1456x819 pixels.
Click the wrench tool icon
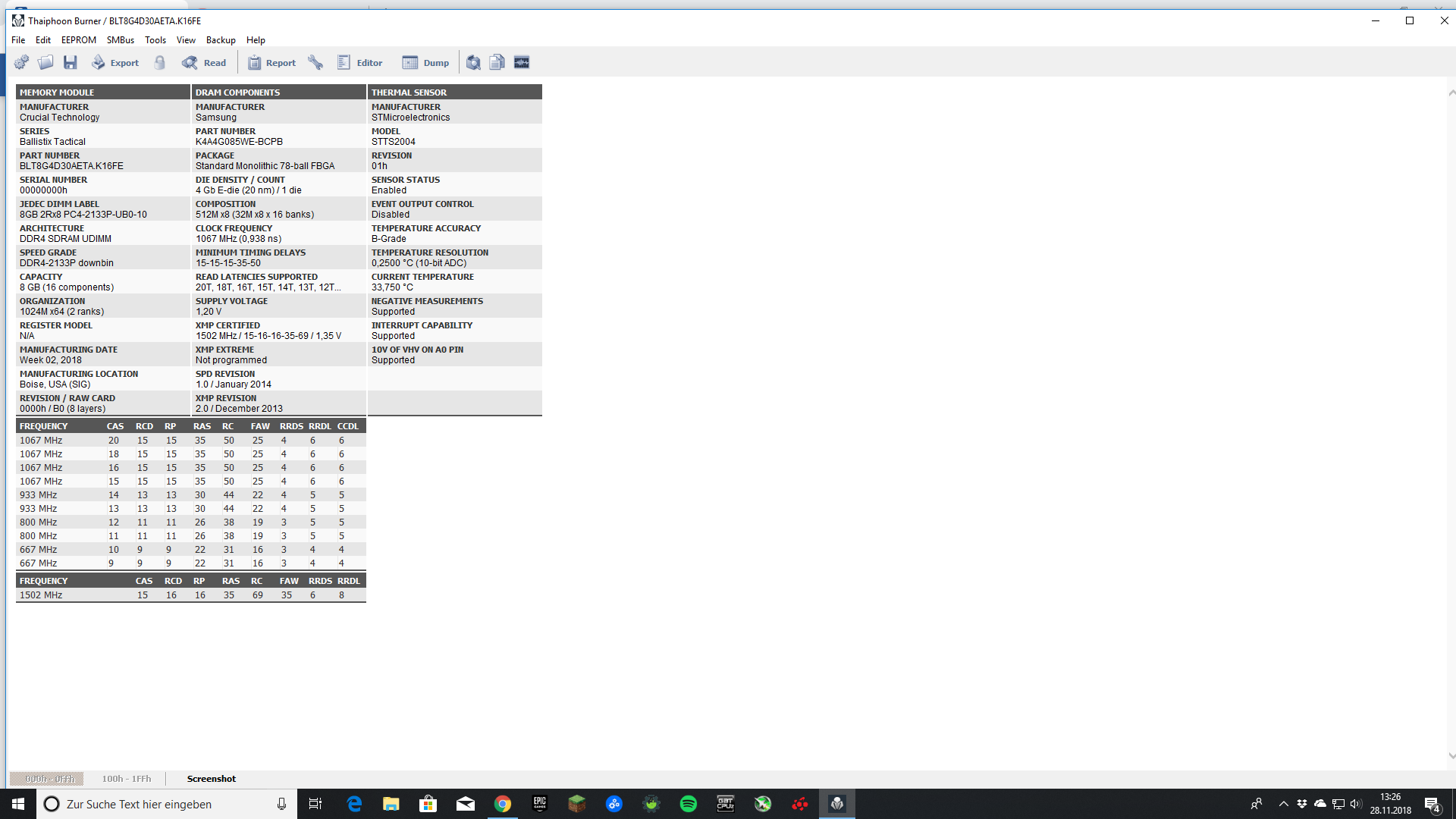coord(315,63)
